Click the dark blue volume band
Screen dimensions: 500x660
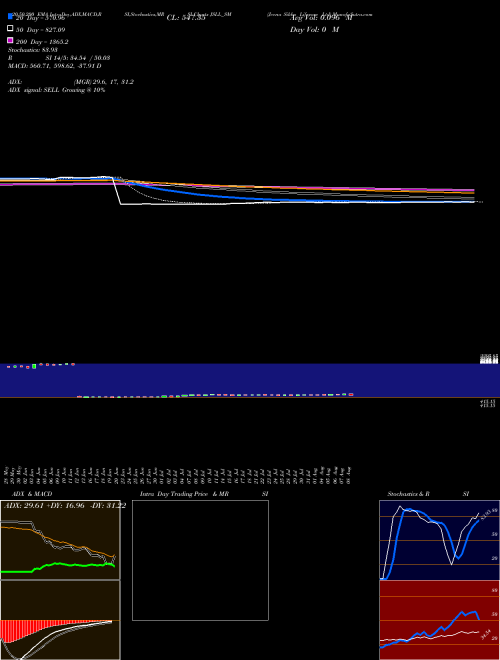[x=250, y=381]
